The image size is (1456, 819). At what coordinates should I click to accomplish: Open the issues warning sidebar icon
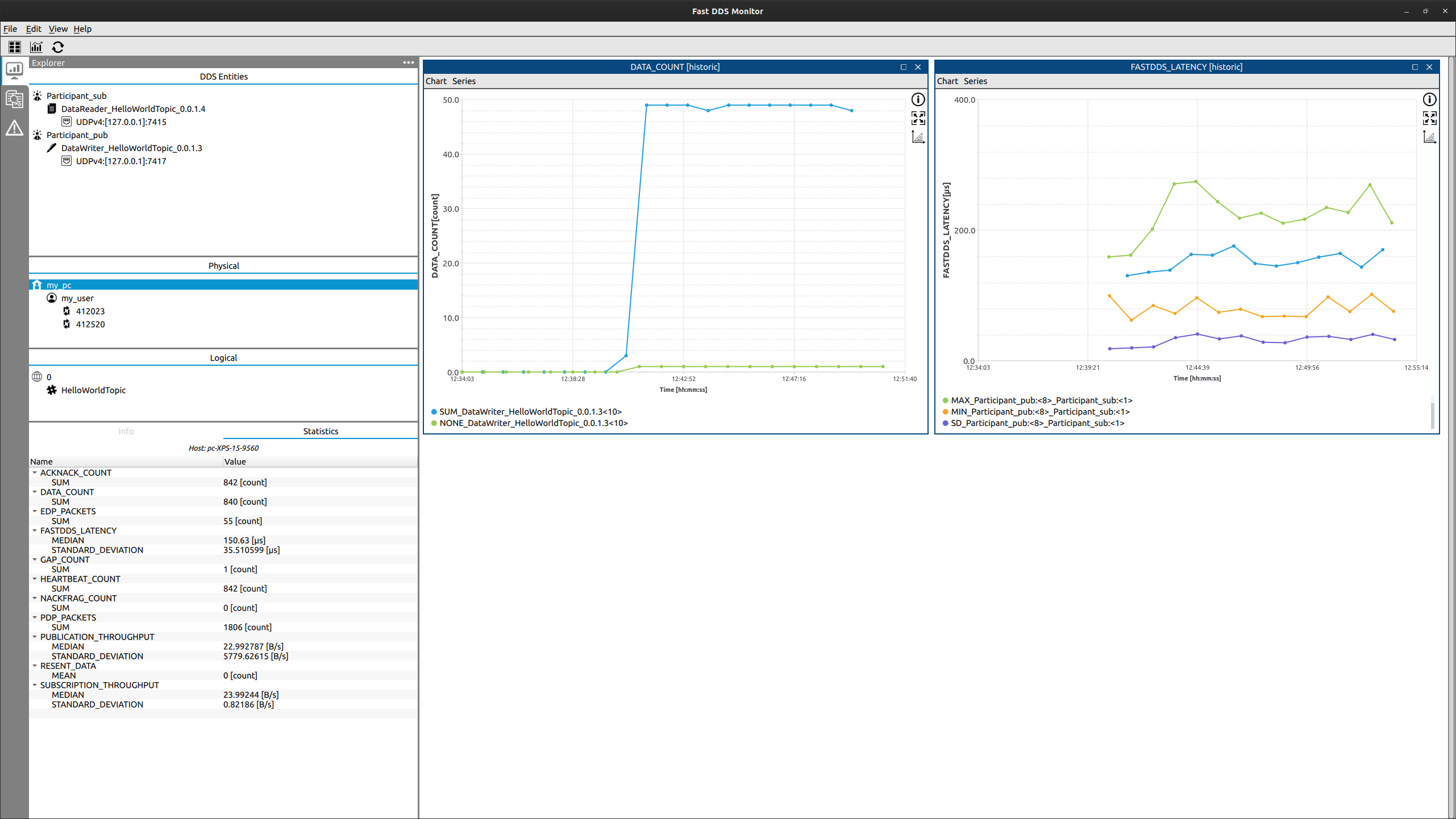tap(14, 128)
